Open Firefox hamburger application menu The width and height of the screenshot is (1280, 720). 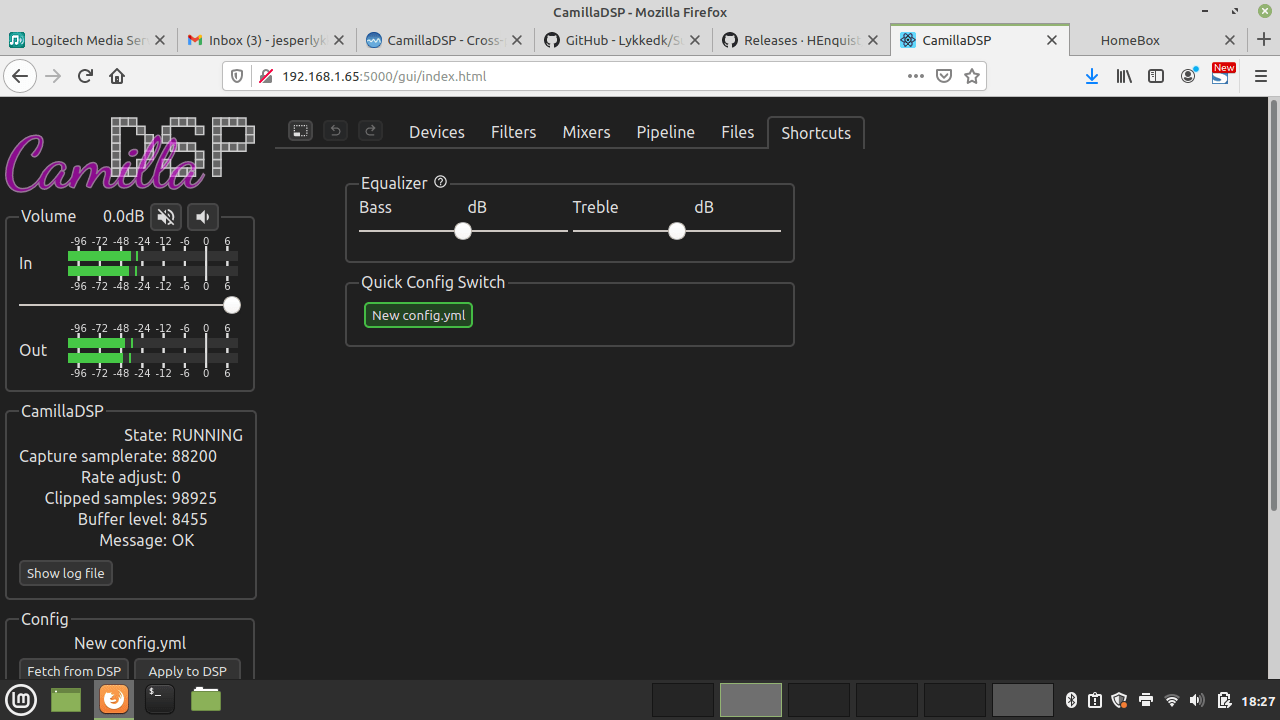tap(1260, 76)
